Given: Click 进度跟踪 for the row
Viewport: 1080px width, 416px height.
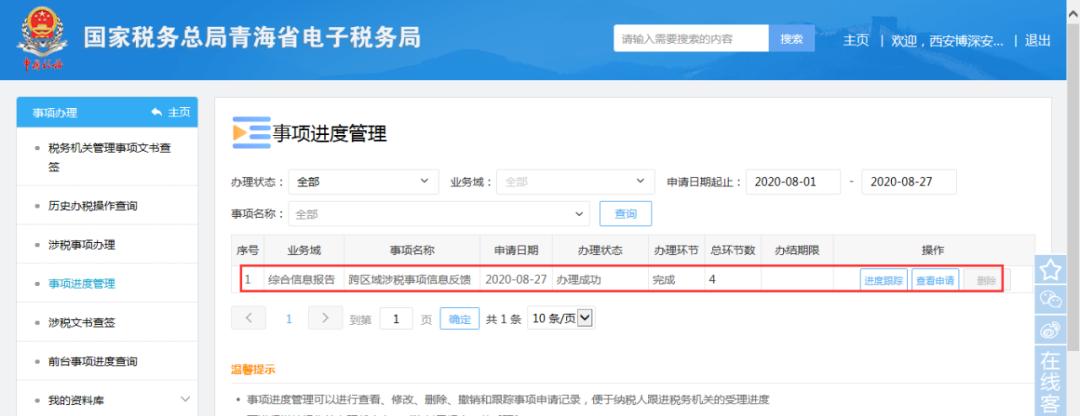Looking at the screenshot, I should click(x=884, y=280).
